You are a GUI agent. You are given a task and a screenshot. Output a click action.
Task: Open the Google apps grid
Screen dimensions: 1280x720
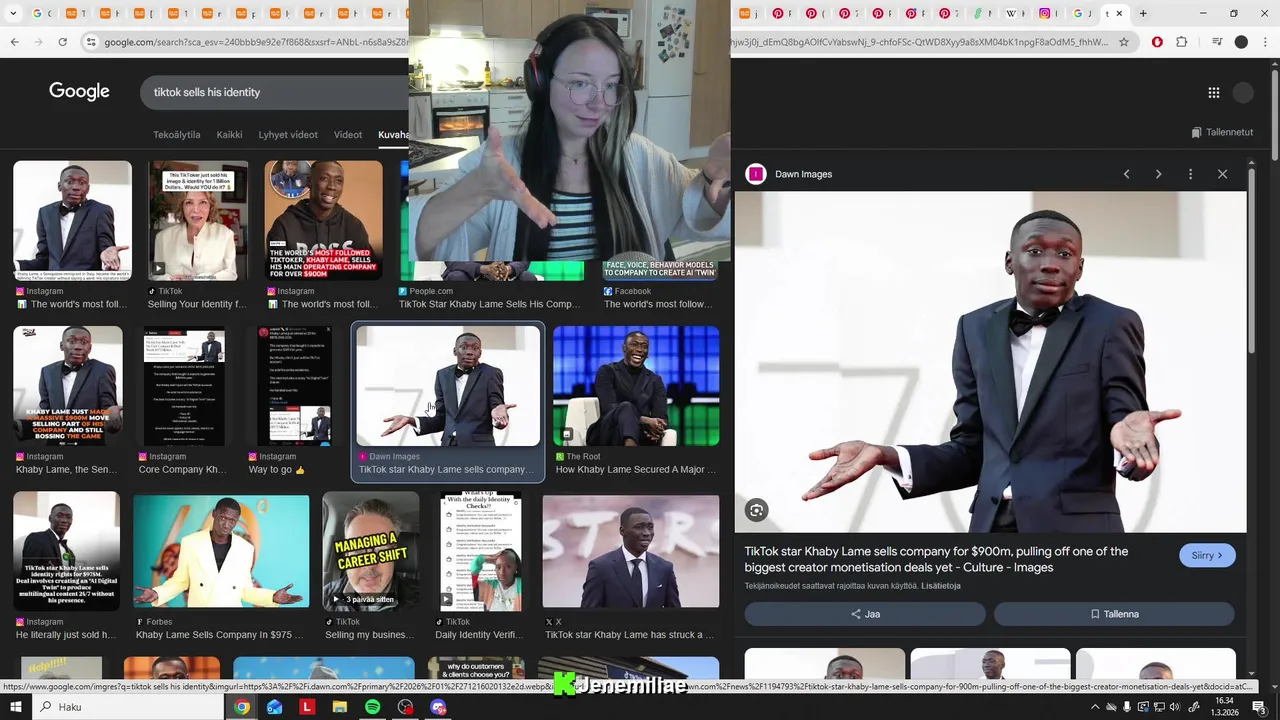(1213, 92)
